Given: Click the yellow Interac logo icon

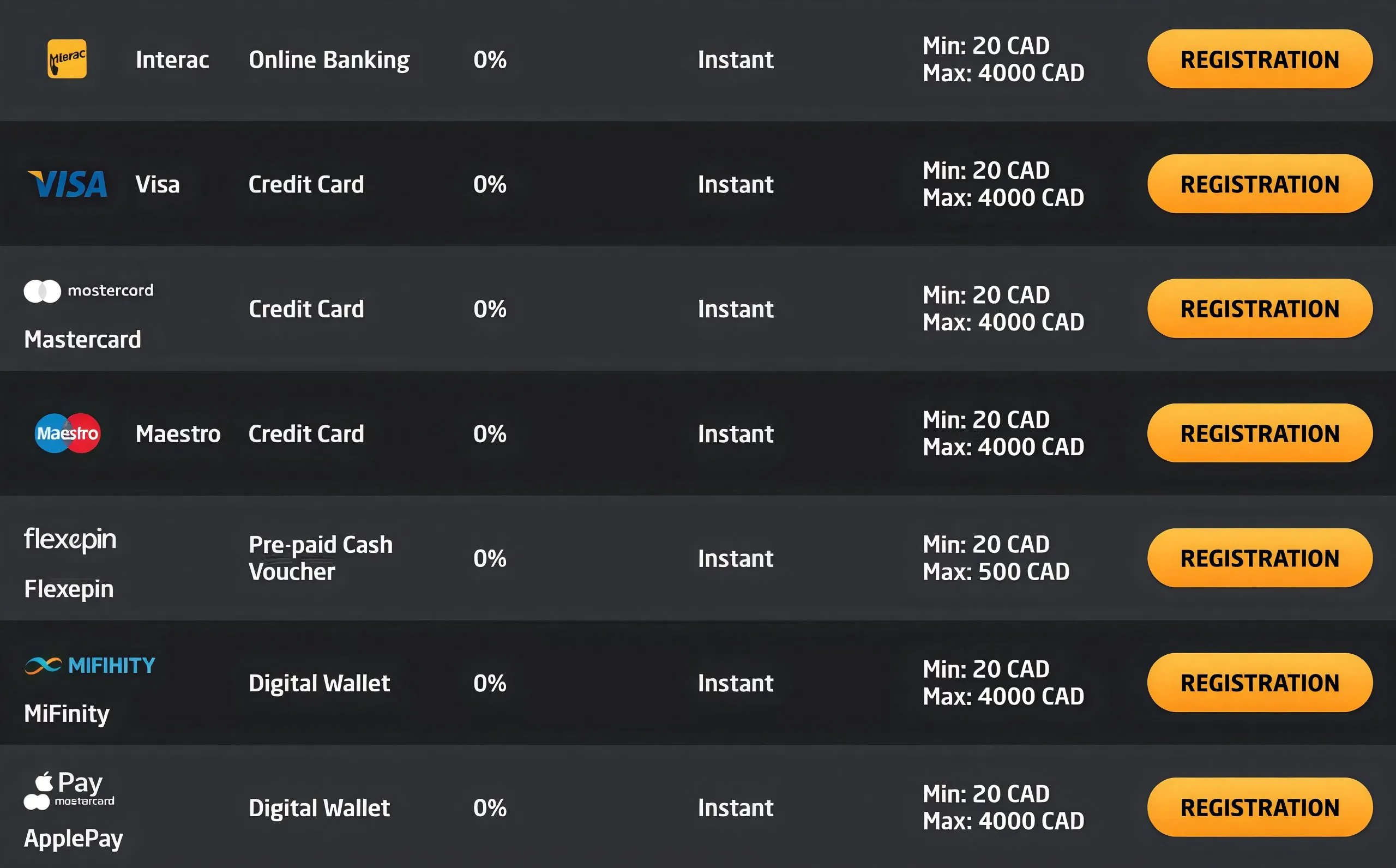Looking at the screenshot, I should [67, 59].
